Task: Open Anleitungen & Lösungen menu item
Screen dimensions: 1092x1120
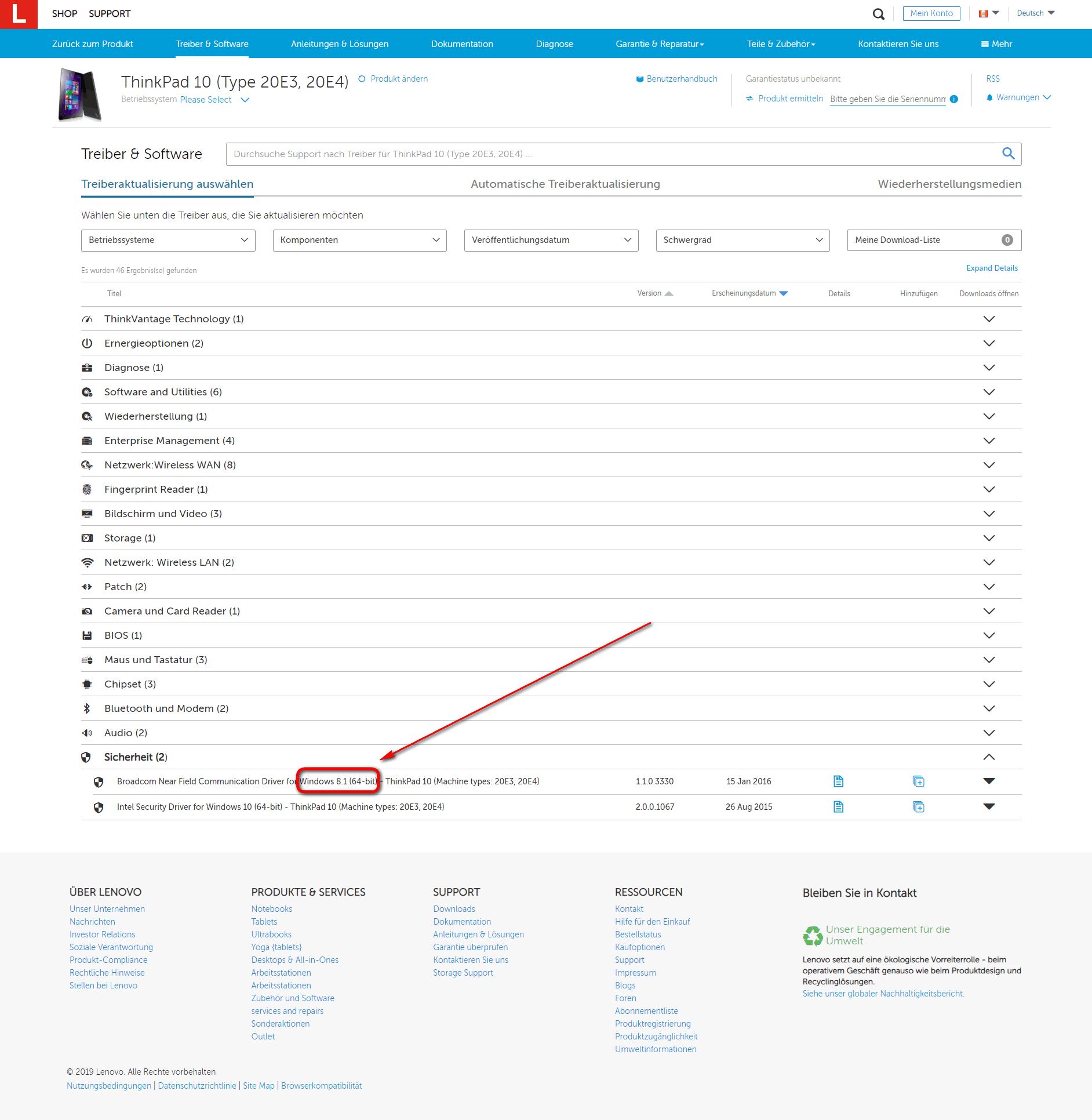Action: click(x=340, y=44)
